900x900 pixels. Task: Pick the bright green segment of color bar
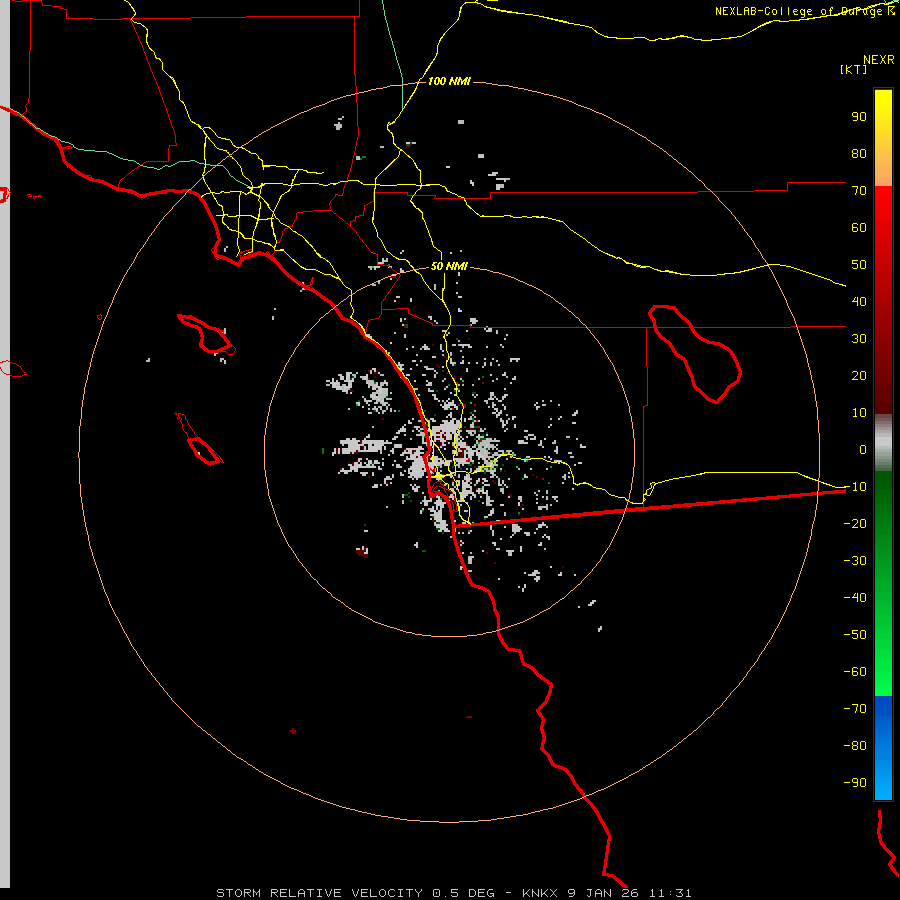click(883, 660)
